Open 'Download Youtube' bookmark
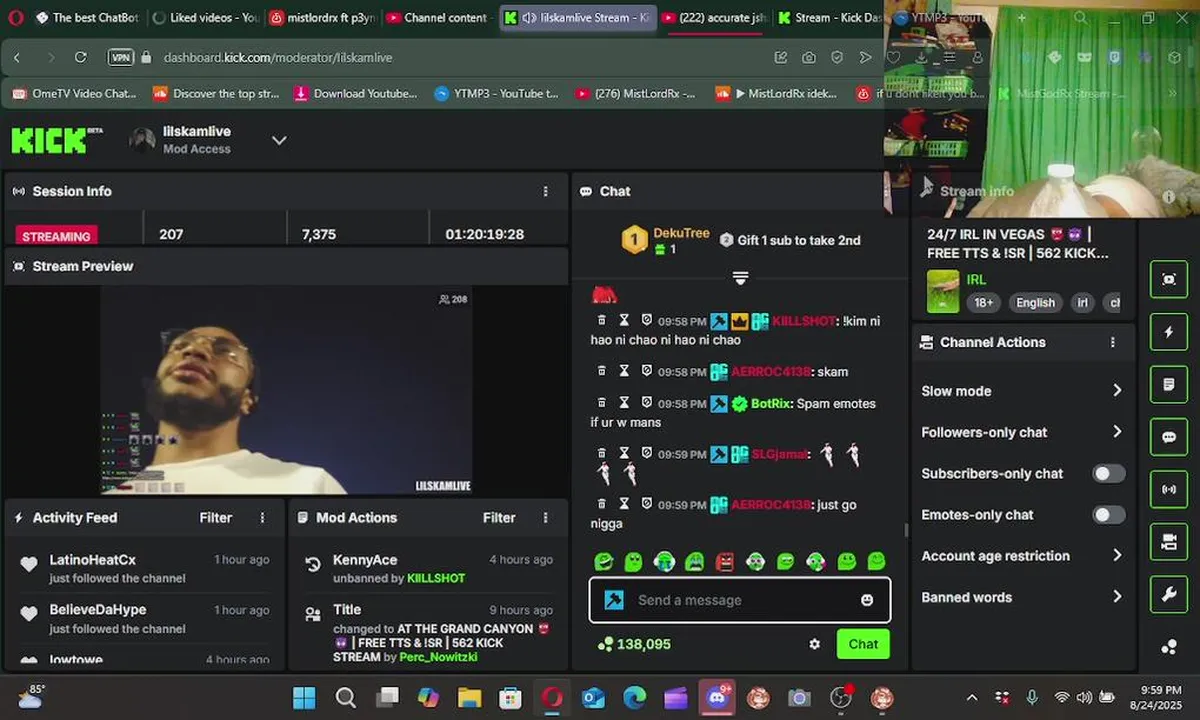The image size is (1200, 720). [355, 93]
